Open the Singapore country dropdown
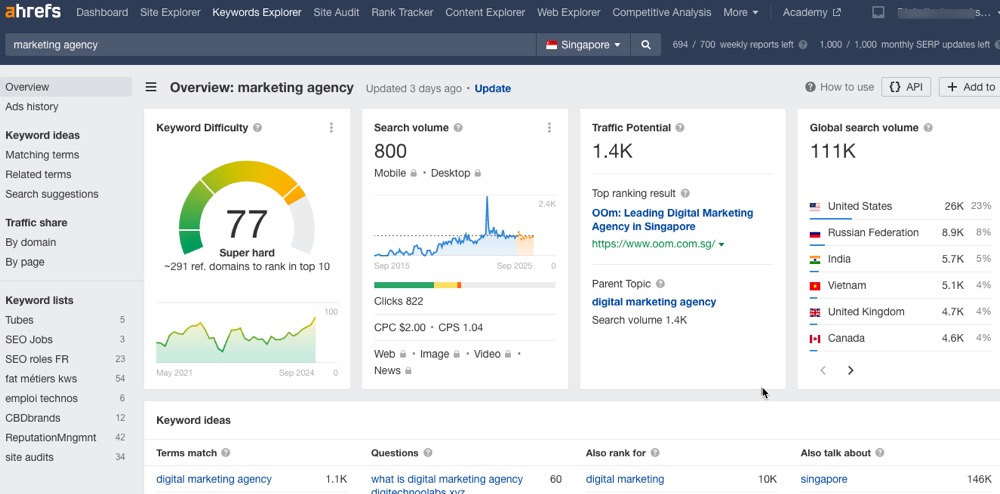This screenshot has height=494, width=1000. tap(584, 45)
